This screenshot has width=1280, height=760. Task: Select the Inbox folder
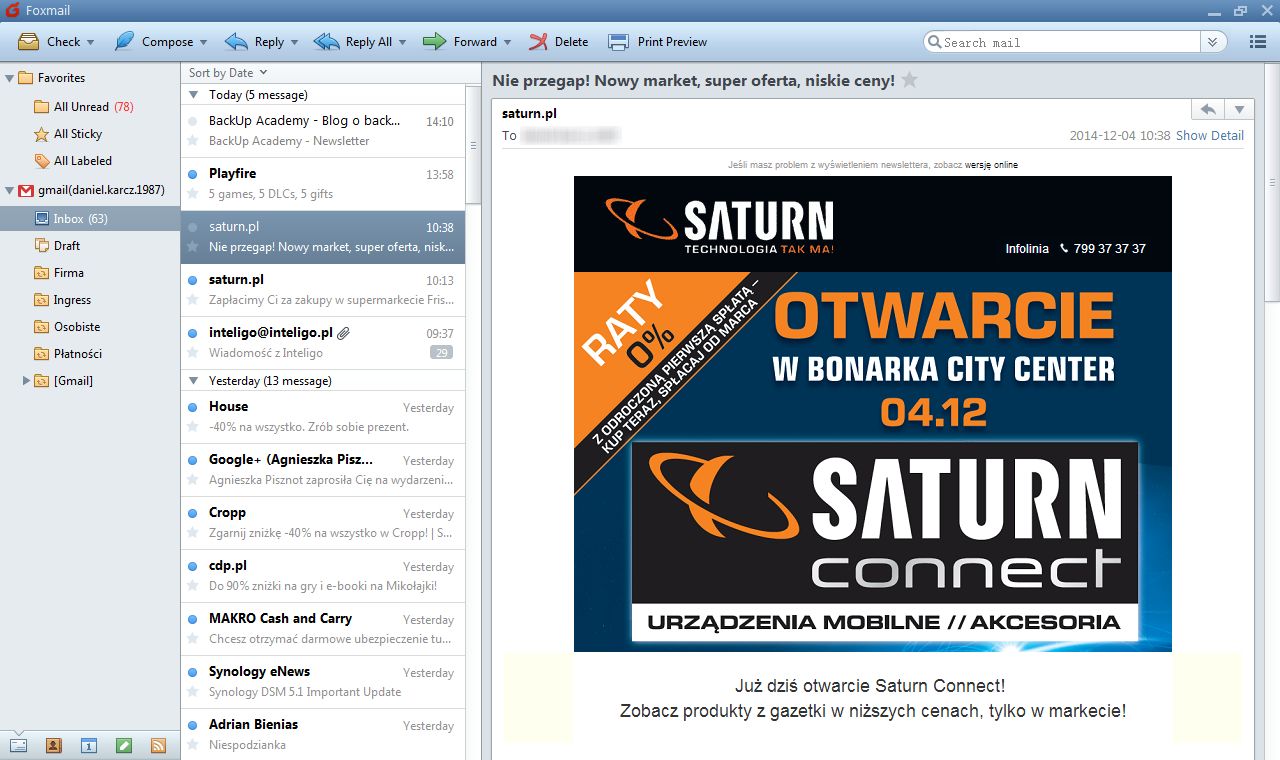pyautogui.click(x=90, y=218)
